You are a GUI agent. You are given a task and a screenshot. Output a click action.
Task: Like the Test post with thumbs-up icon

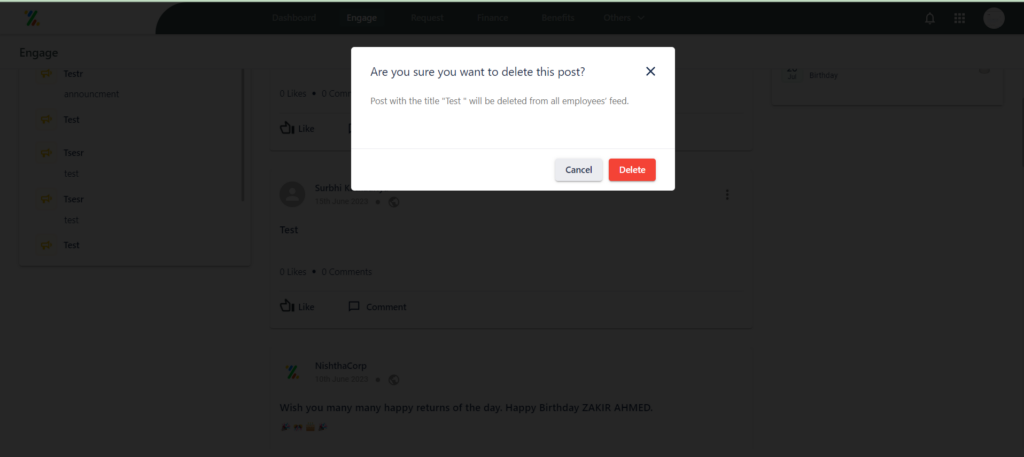click(287, 306)
